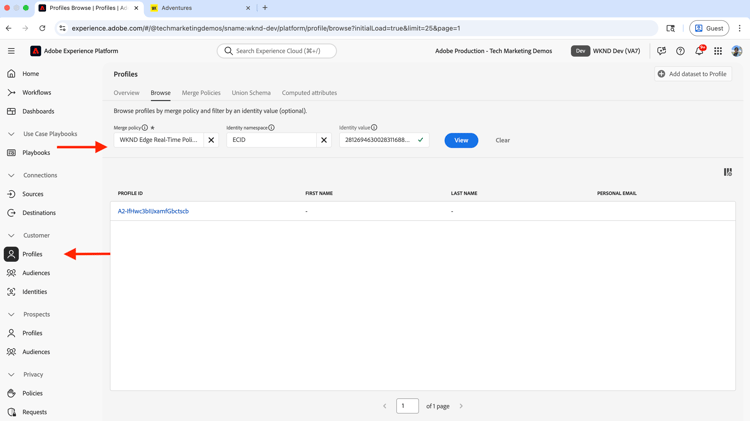Click the Adobe Experience Platform logo
Screen dimensions: 750x421
click(x=35, y=51)
